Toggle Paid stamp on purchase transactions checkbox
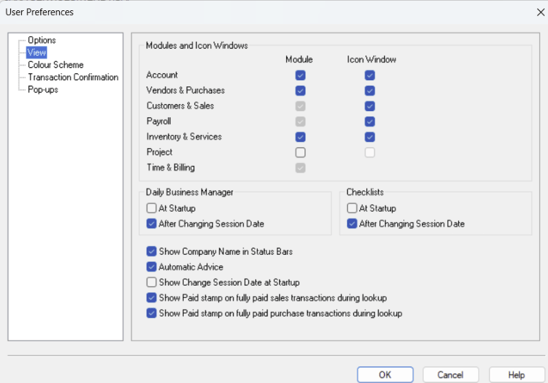This screenshot has height=383, width=548. coord(151,313)
